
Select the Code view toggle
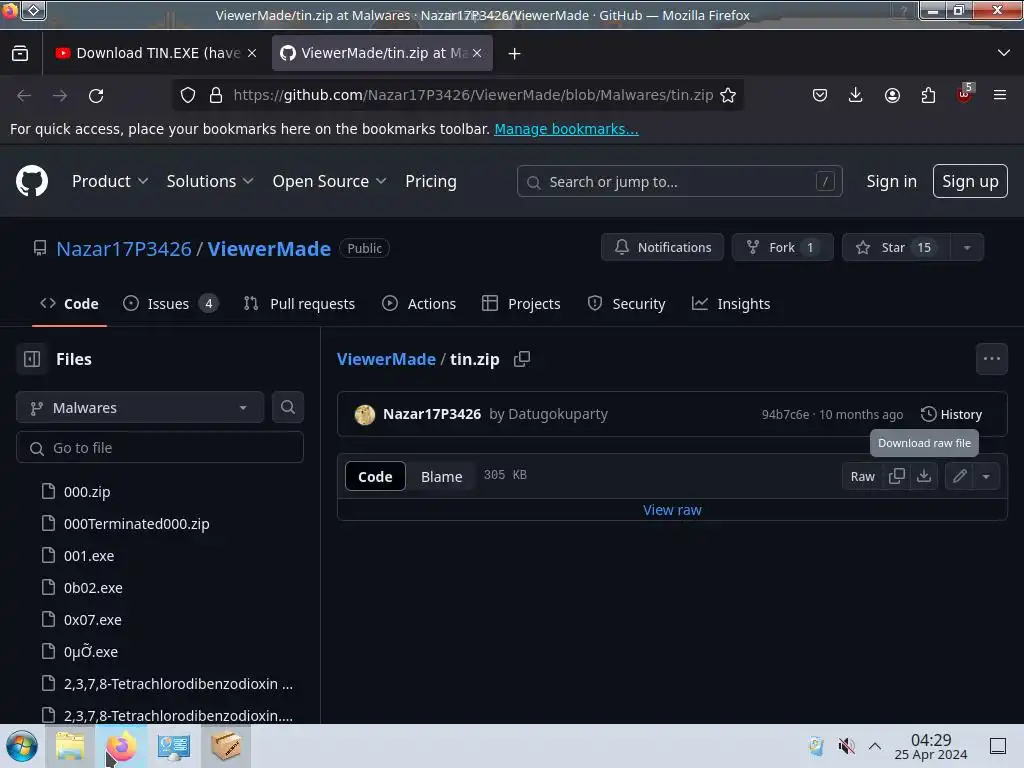375,477
